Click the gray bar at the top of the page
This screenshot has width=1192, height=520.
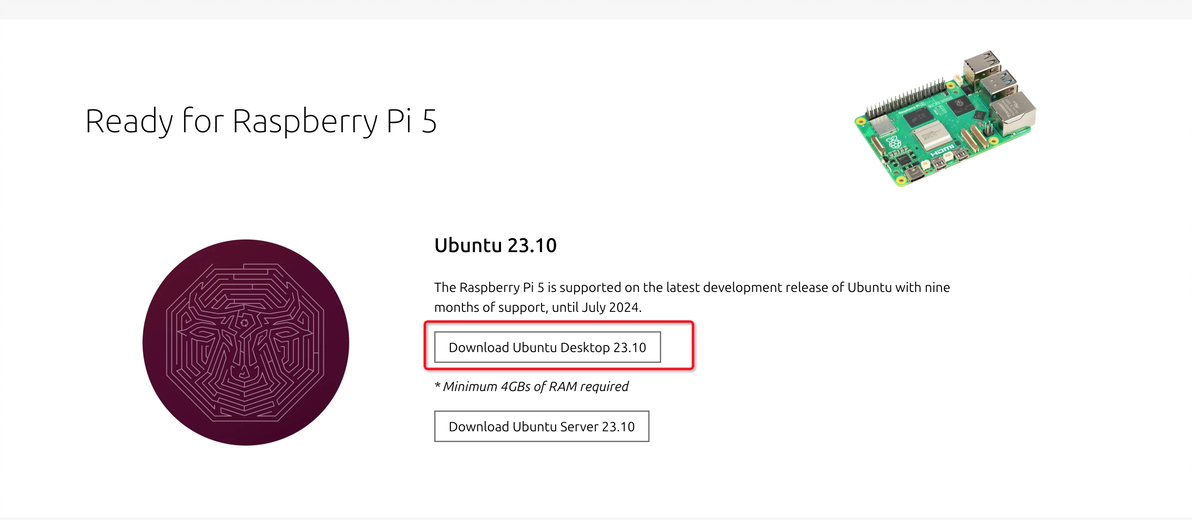point(596,9)
